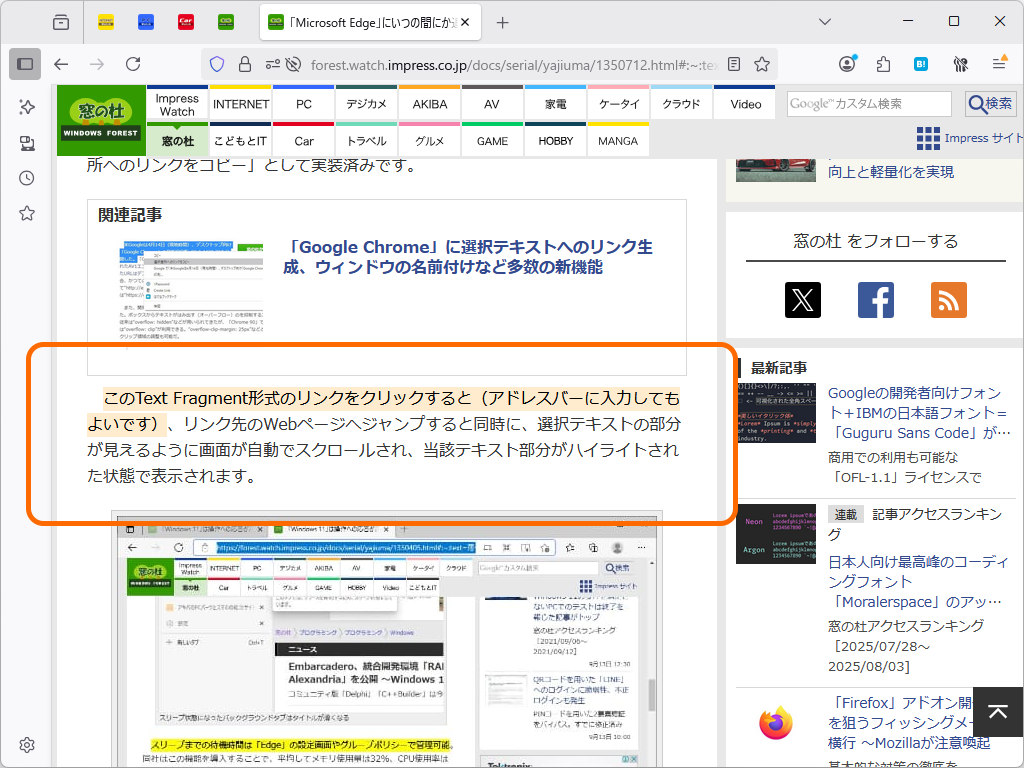Open the Hatena Bookmark extension icon
Screen dimensions: 1024x768
pyautogui.click(x=920, y=62)
